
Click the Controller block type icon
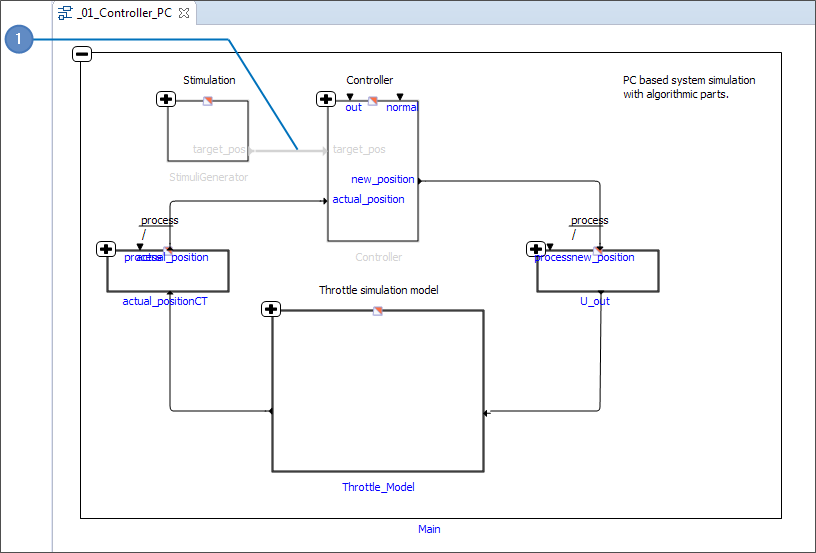[373, 100]
